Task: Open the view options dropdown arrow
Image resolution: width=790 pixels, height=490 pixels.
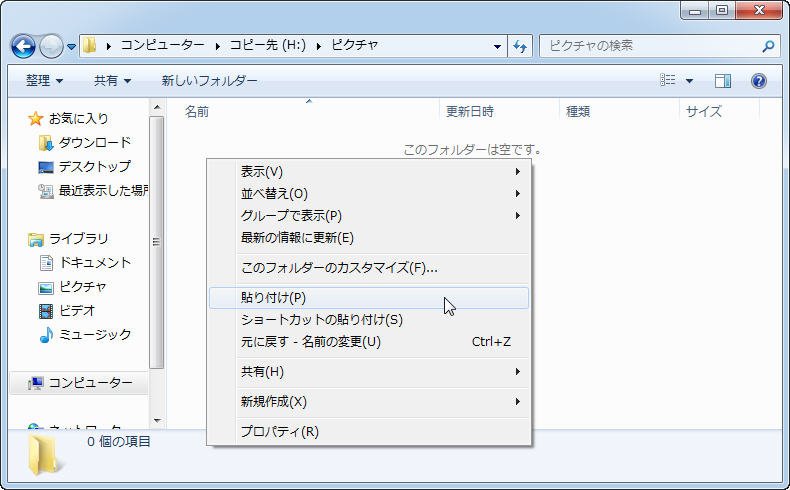Action: point(689,81)
